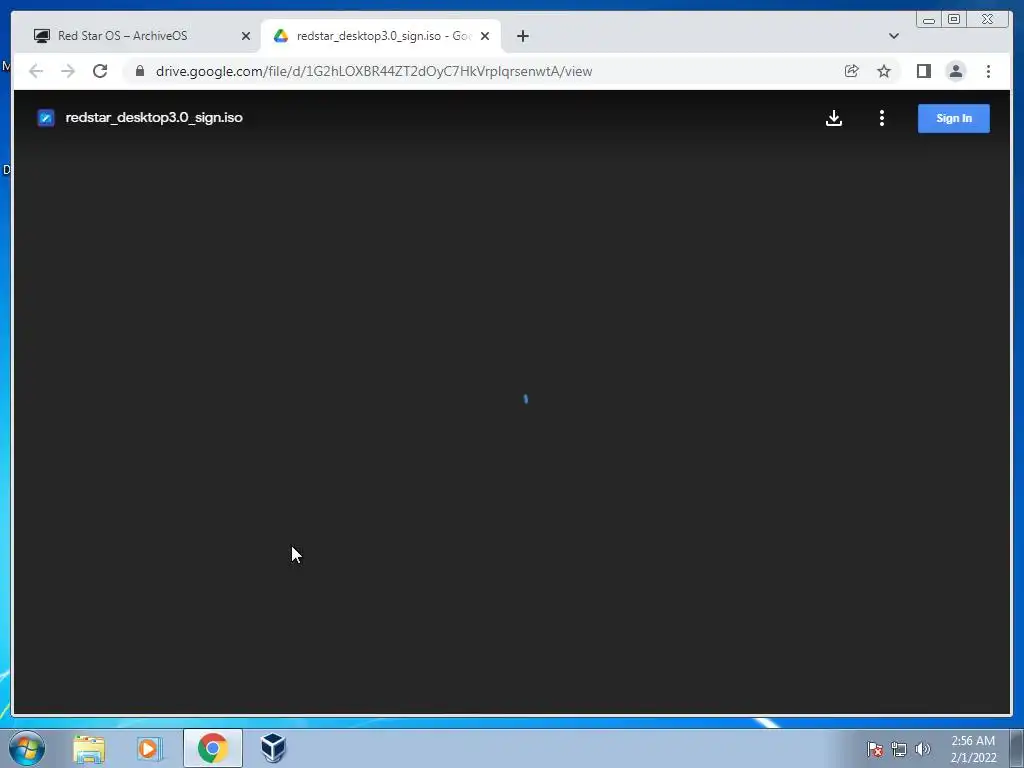
Task: Close the Google Drive tab
Action: click(x=485, y=36)
